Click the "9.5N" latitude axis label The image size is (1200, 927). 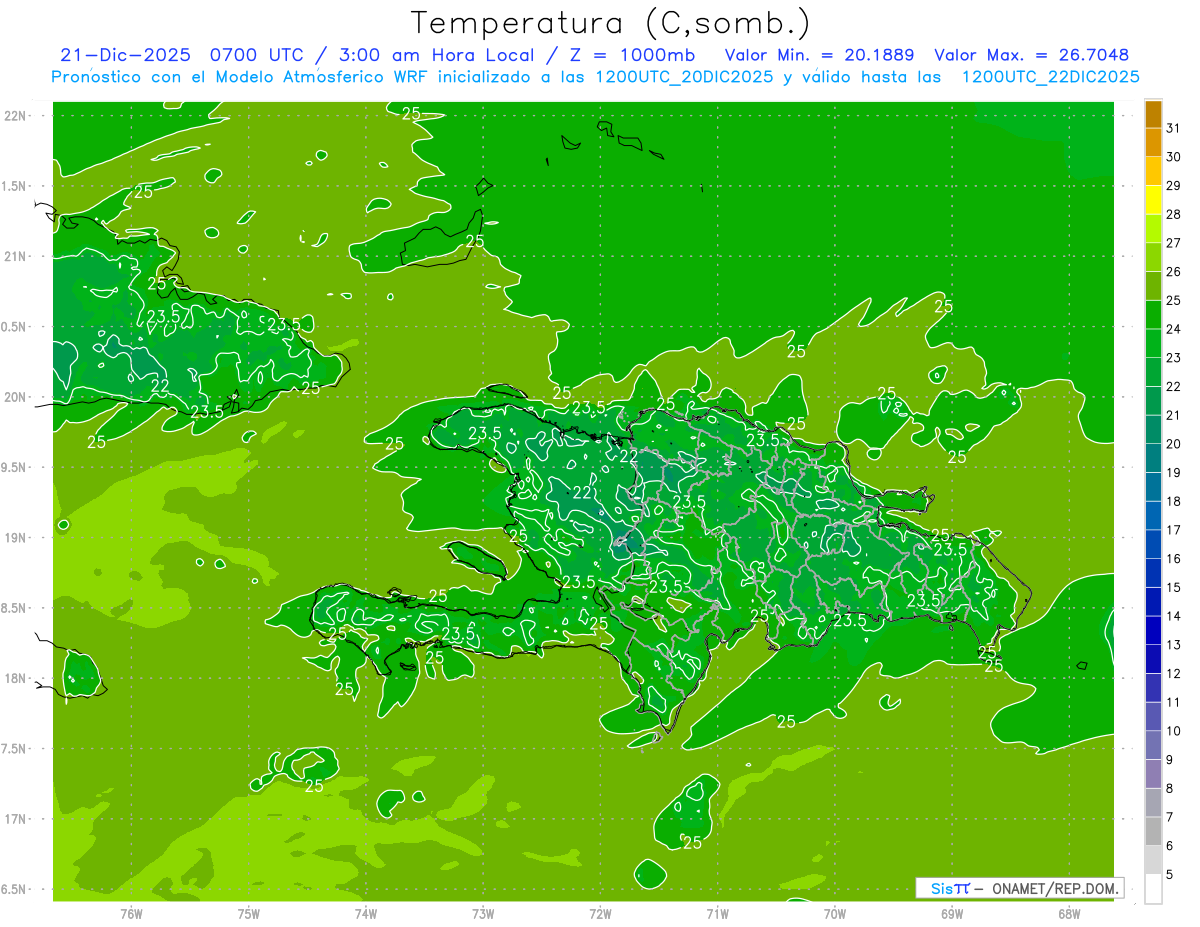[x=15, y=468]
